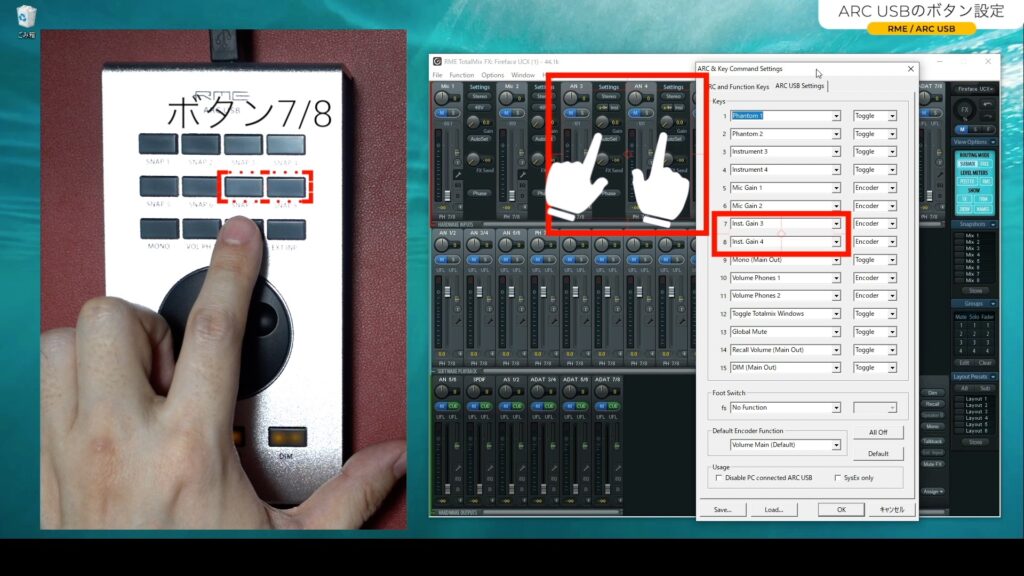Screen dimensions: 1024x576
Task: Click the ADAT 7/8 pan knob
Action: pyautogui.click(x=602, y=391)
